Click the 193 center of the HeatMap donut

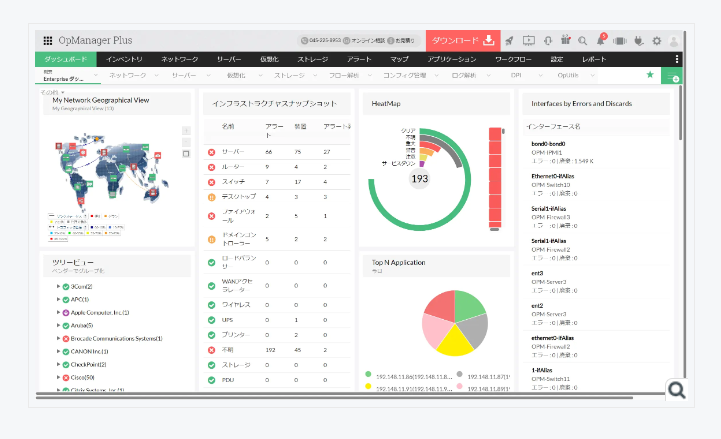(x=419, y=179)
